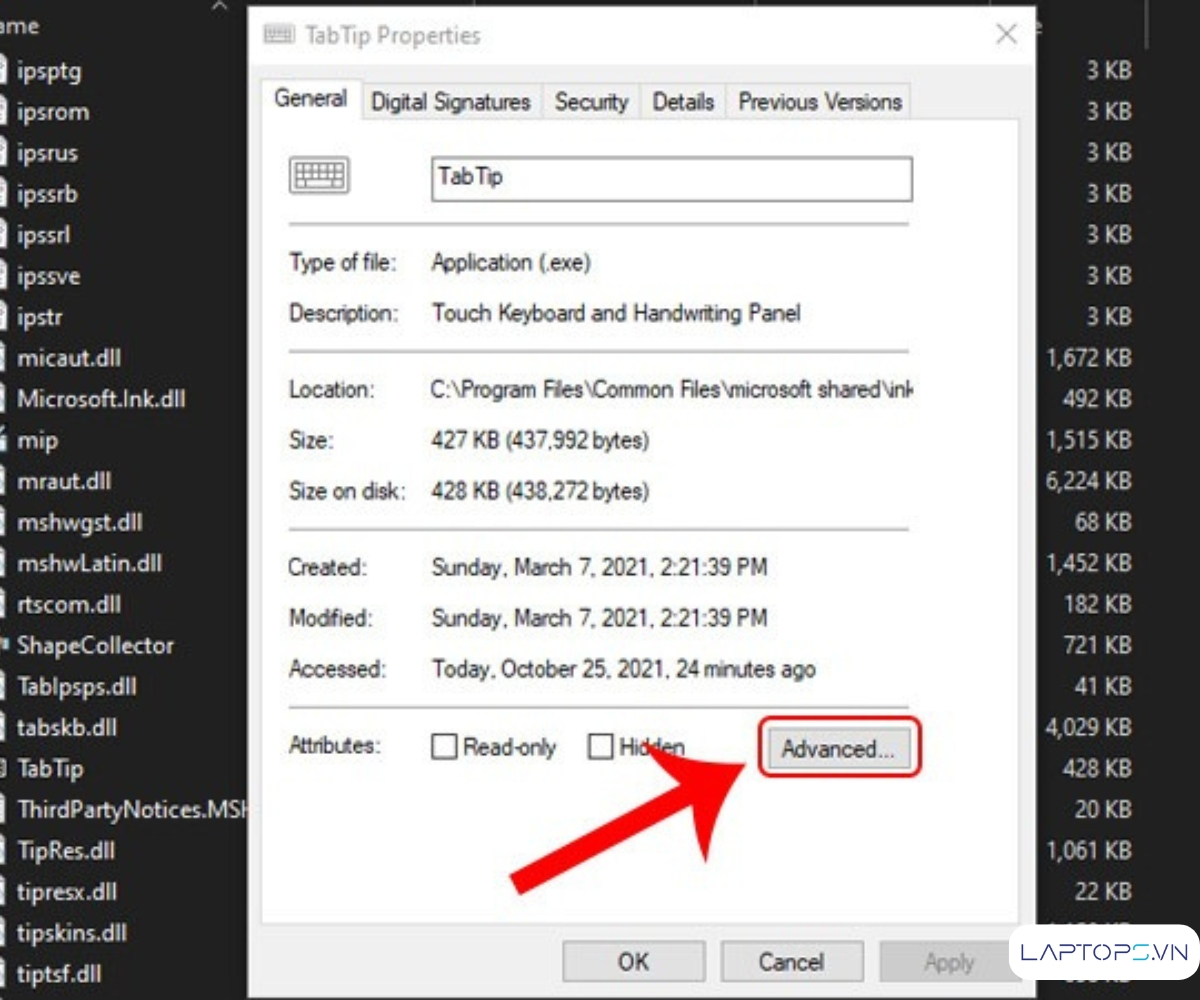Image resolution: width=1200 pixels, height=1000 pixels.
Task: Select the ShapeCollector file in list
Action: (95, 645)
